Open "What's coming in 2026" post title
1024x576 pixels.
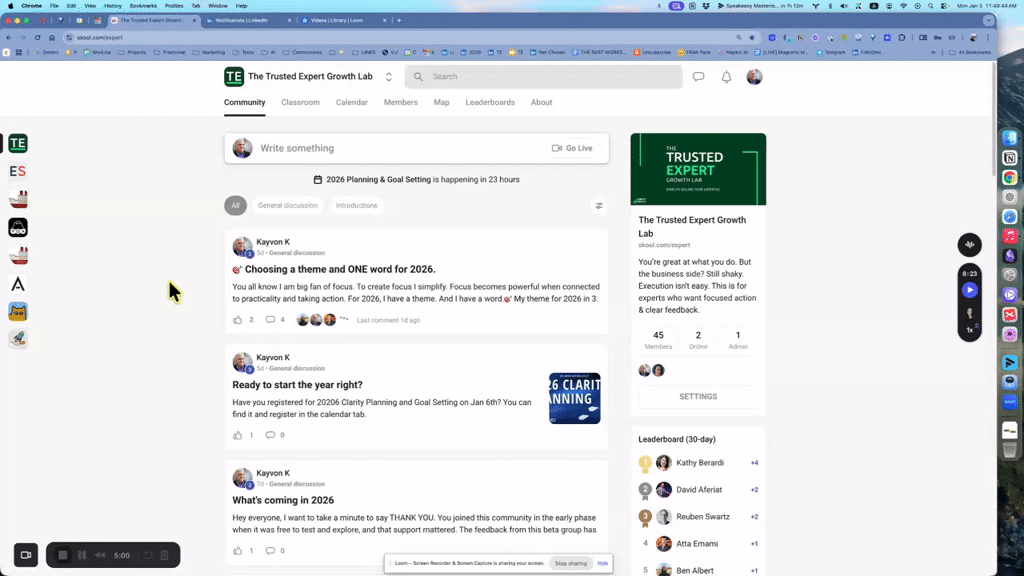point(283,500)
